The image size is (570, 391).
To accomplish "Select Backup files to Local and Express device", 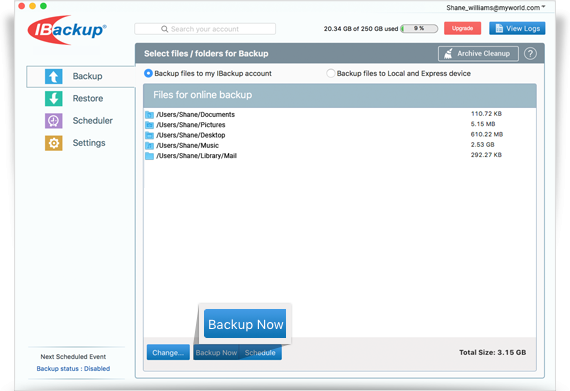I will point(330,73).
